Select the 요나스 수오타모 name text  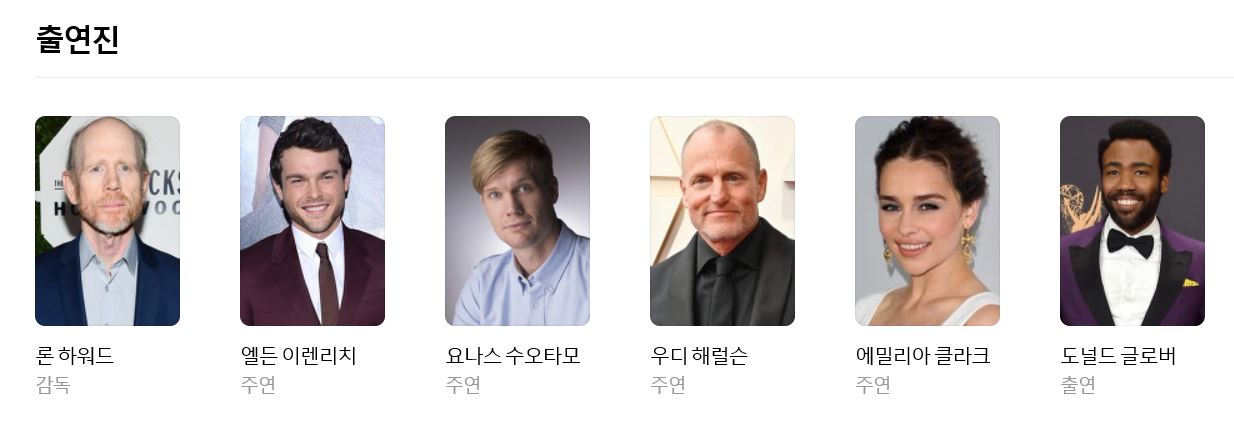click(x=513, y=356)
